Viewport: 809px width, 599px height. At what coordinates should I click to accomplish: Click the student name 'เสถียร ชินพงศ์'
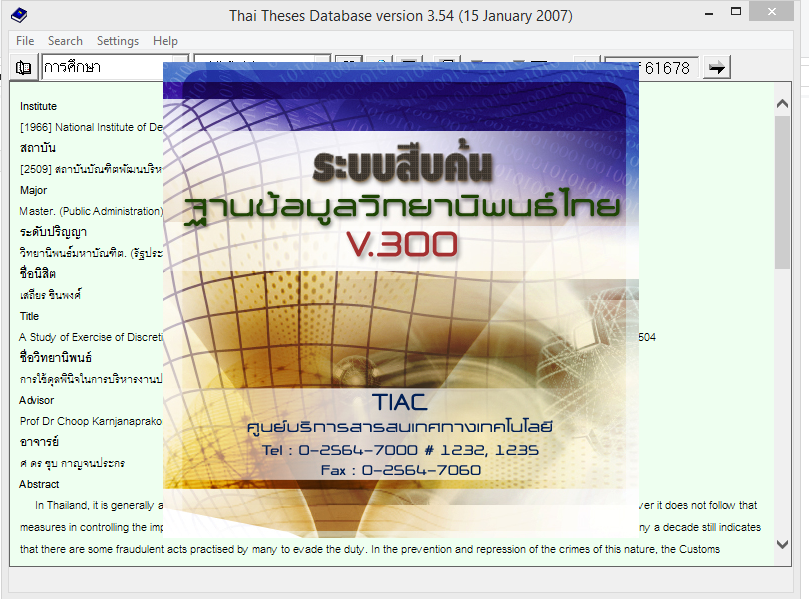51,295
